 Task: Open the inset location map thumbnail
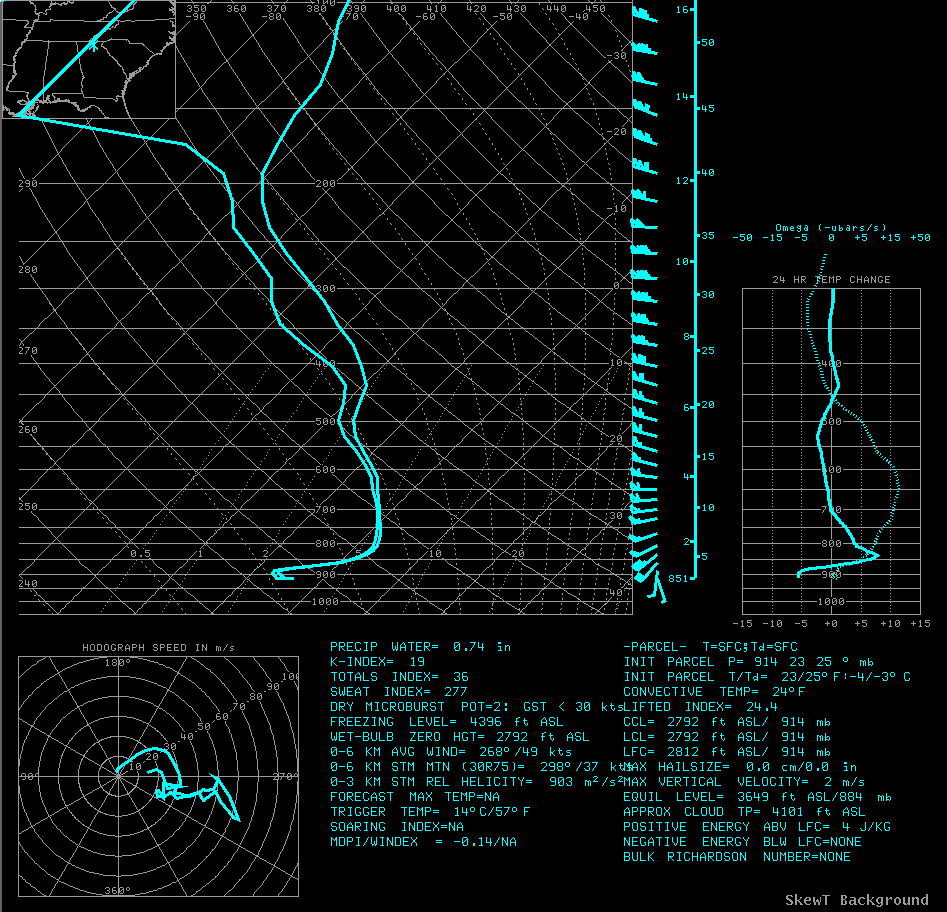(89, 59)
